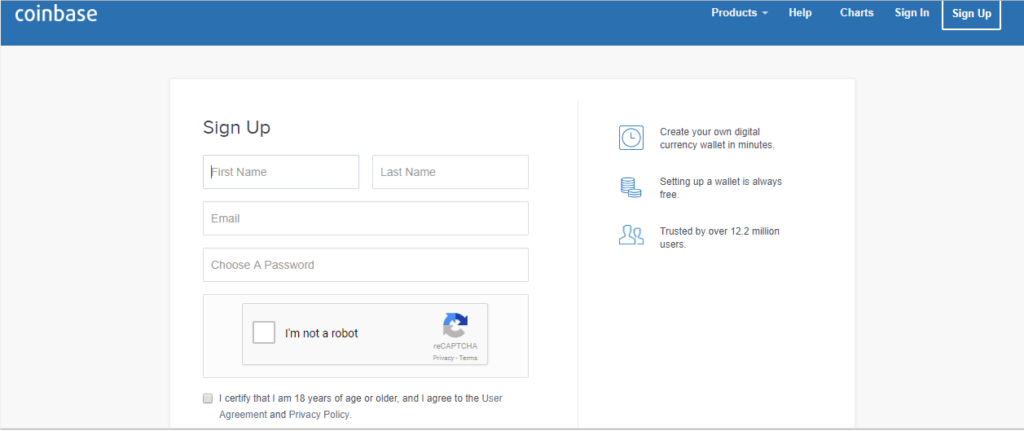Click 'Create your own digital currency wallet' text
This screenshot has width=1024, height=431.
717,138
